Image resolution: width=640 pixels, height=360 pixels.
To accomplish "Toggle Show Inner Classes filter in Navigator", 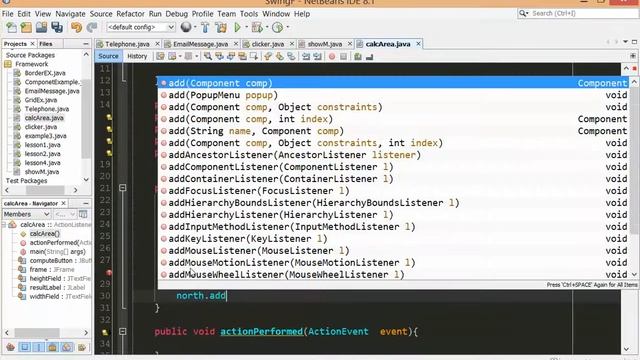I will [67, 347].
